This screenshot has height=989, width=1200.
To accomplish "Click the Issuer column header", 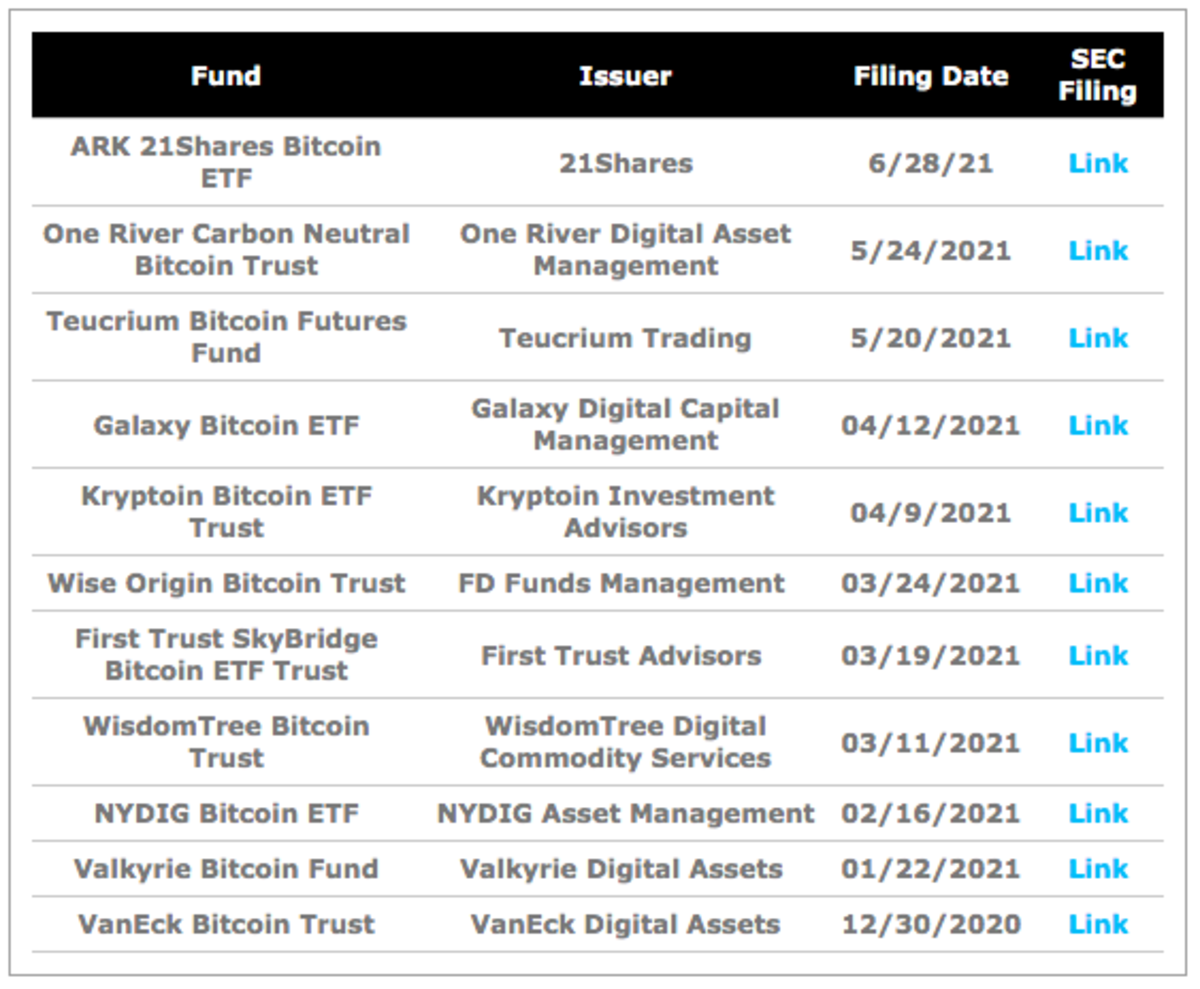I will click(x=625, y=76).
